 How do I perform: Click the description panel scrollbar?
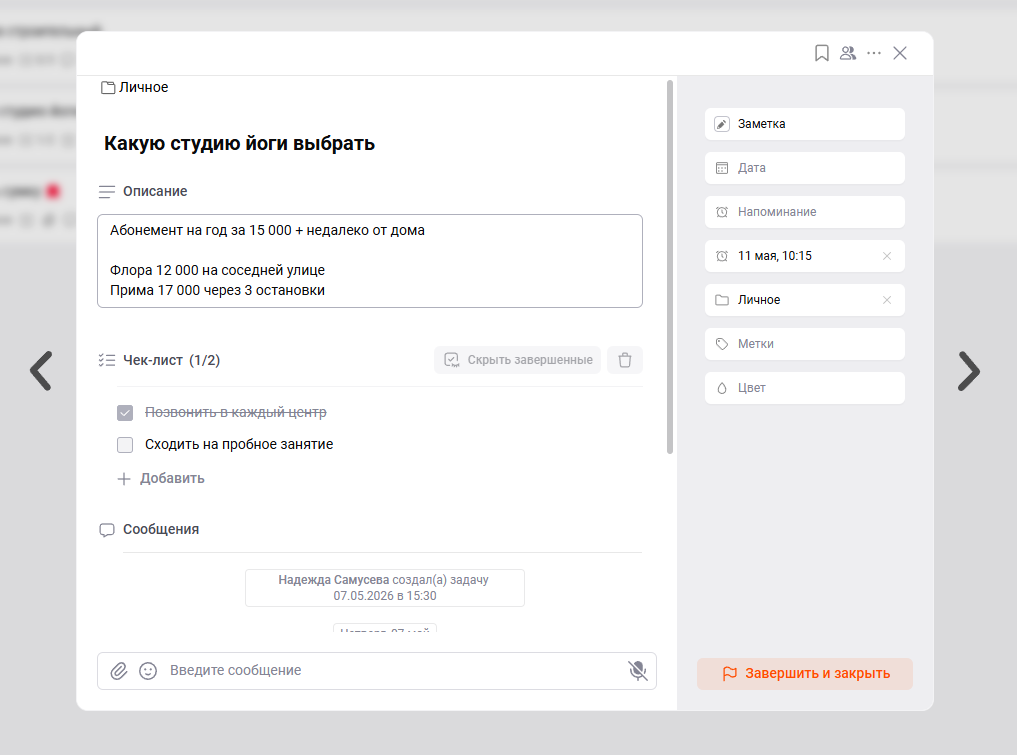tap(670, 267)
